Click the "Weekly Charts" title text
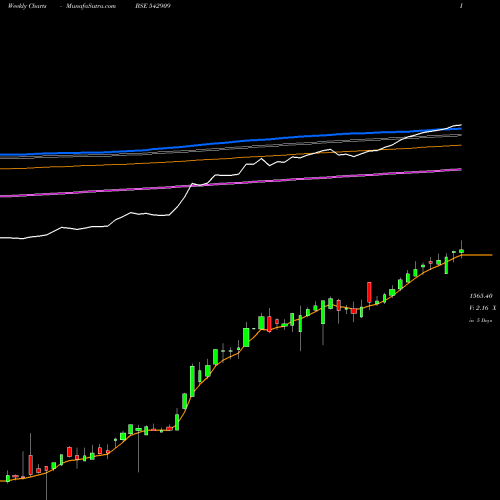The height and width of the screenshot is (500, 500). tap(27, 6)
